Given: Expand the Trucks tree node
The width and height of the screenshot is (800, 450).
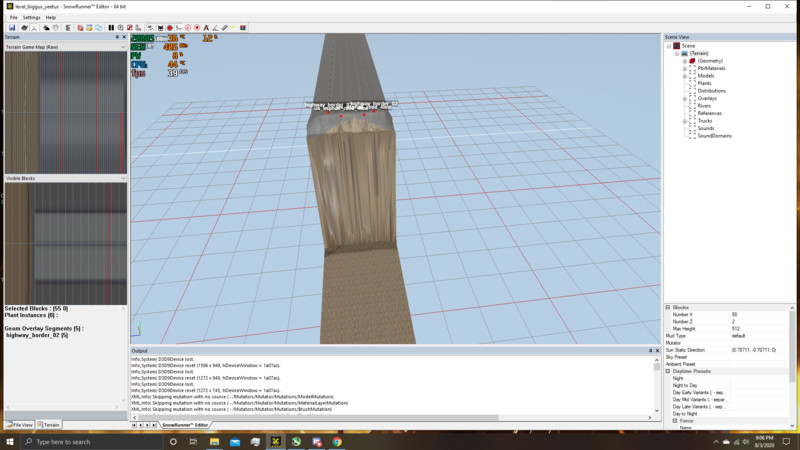Looking at the screenshot, I should pos(685,121).
